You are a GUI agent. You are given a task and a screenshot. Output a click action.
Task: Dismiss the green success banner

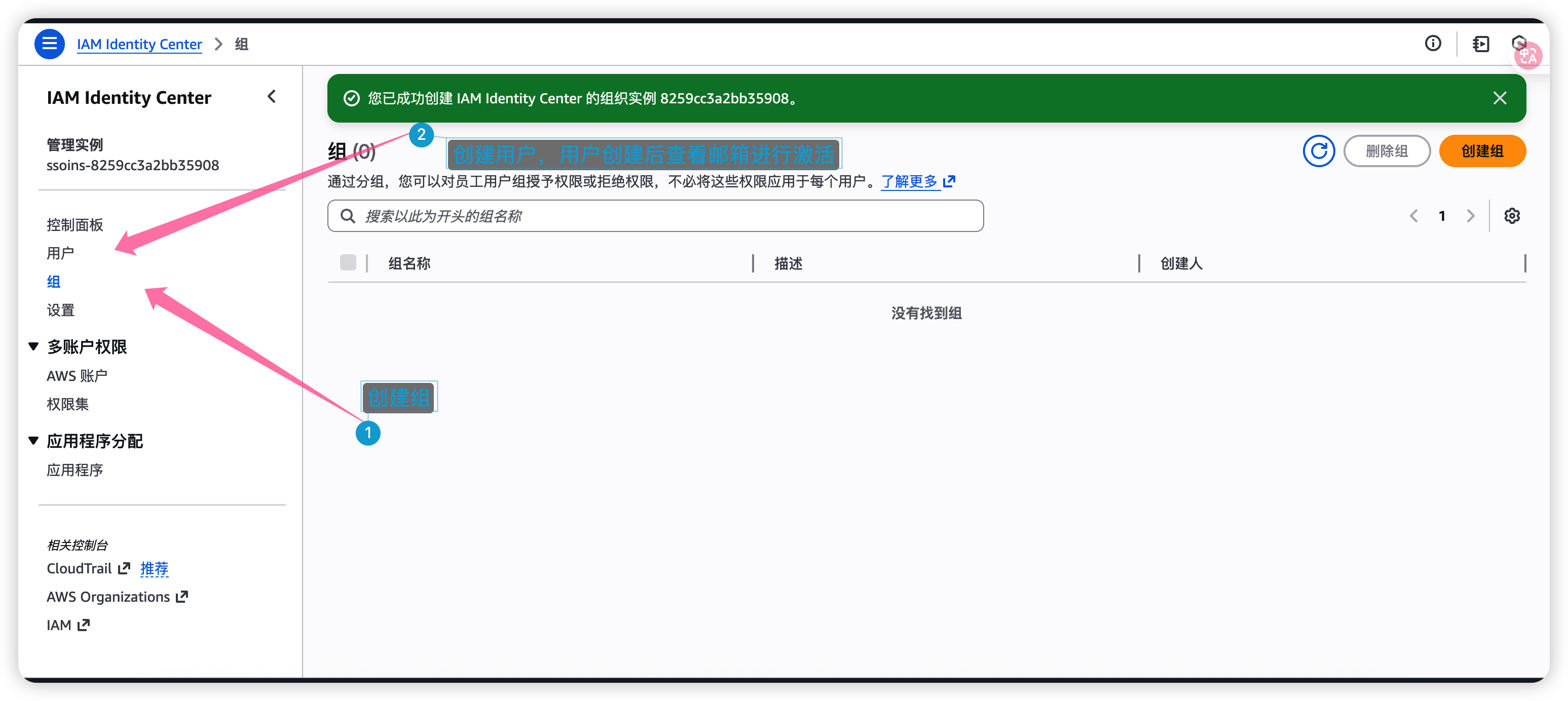pyautogui.click(x=1499, y=98)
